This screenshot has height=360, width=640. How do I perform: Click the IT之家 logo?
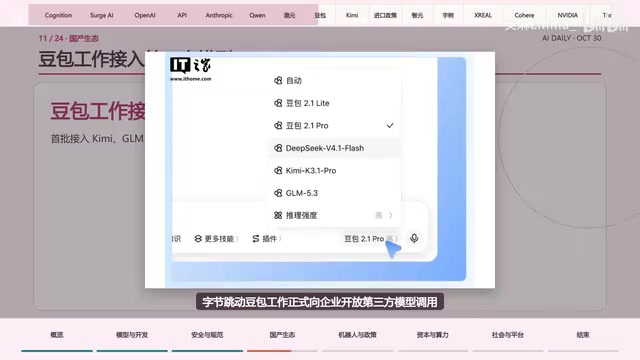coord(191,65)
